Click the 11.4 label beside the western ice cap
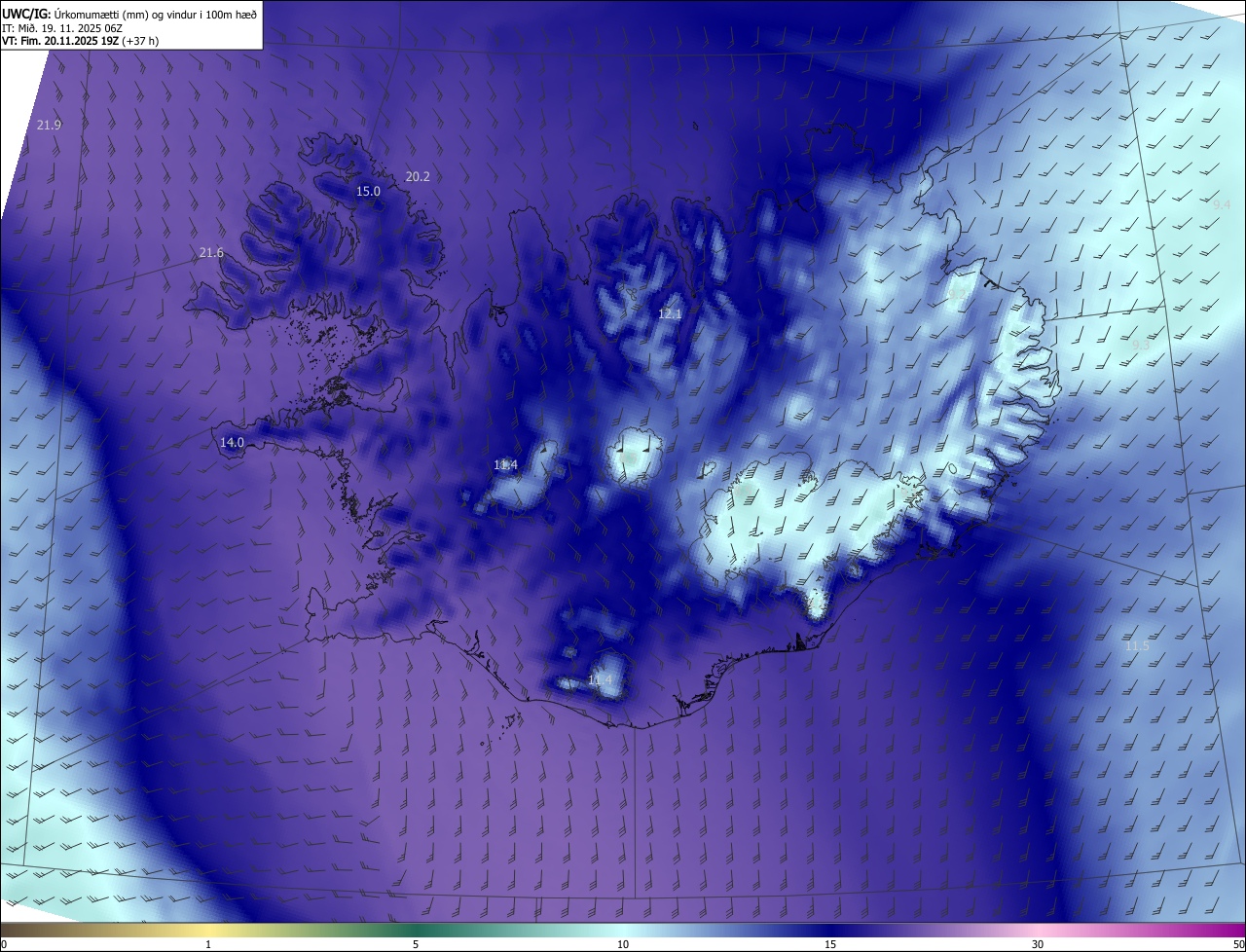Viewport: 1246px width, 952px height. (x=505, y=465)
